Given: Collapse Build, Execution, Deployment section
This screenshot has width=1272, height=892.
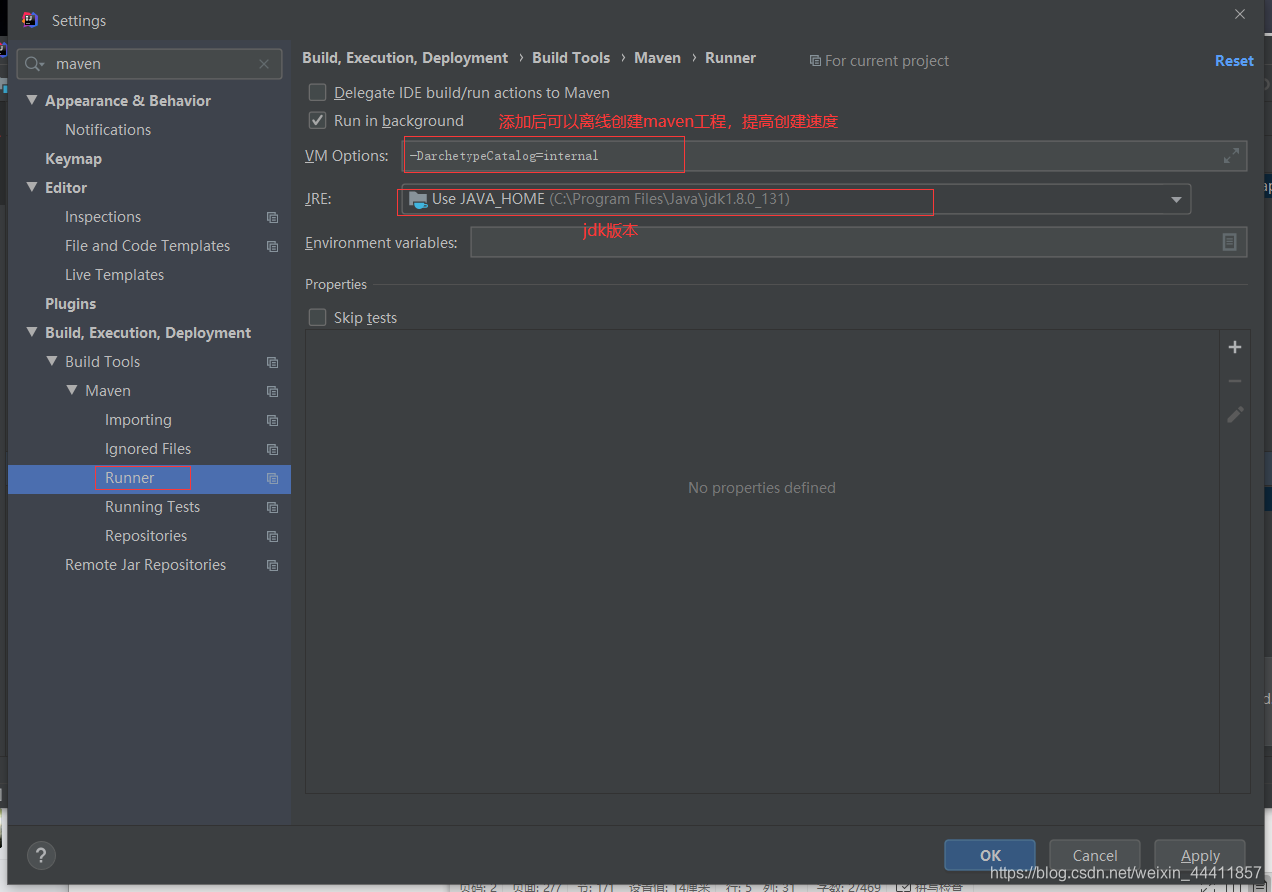Looking at the screenshot, I should [32, 332].
